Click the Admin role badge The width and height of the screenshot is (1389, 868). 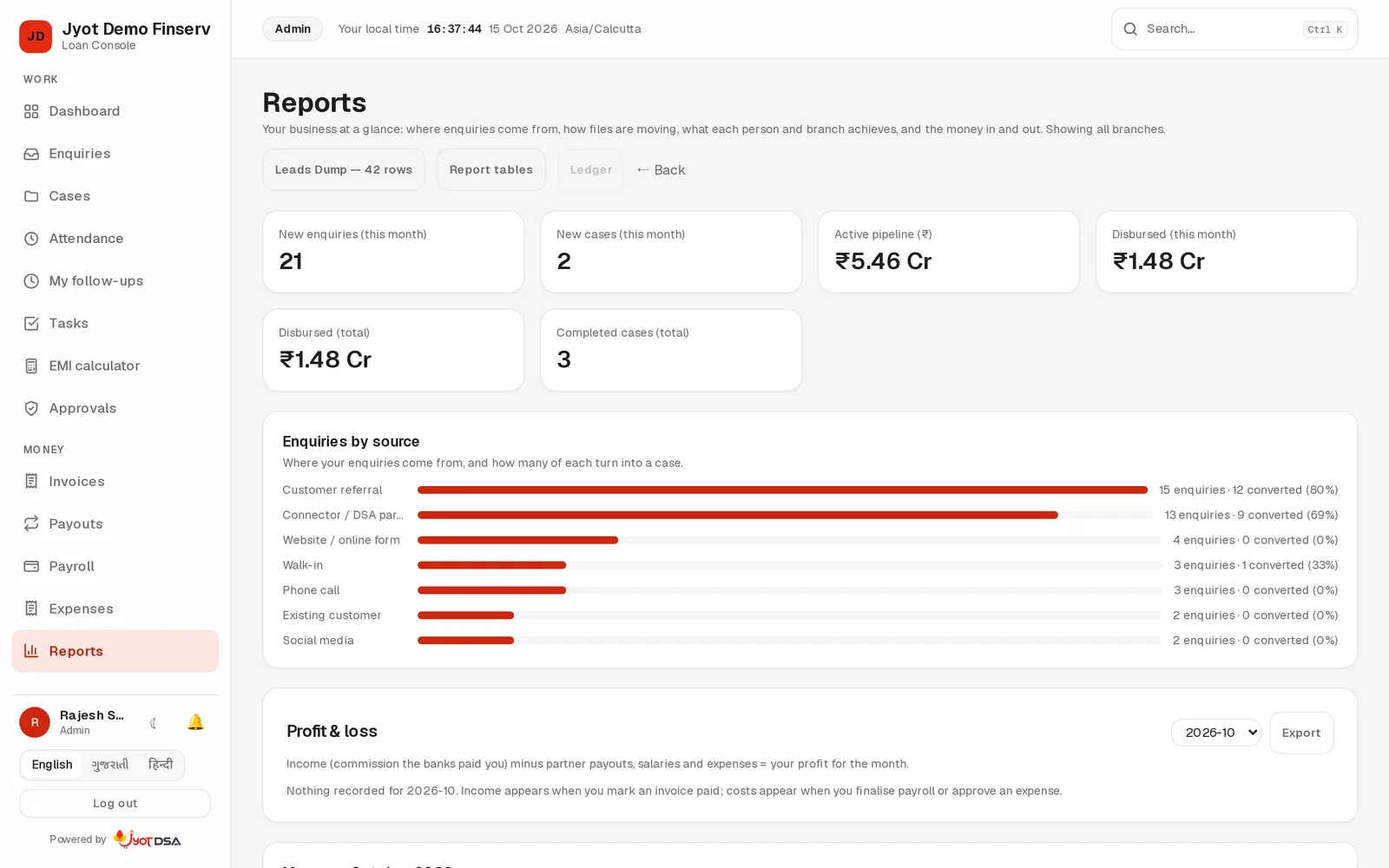tap(293, 29)
